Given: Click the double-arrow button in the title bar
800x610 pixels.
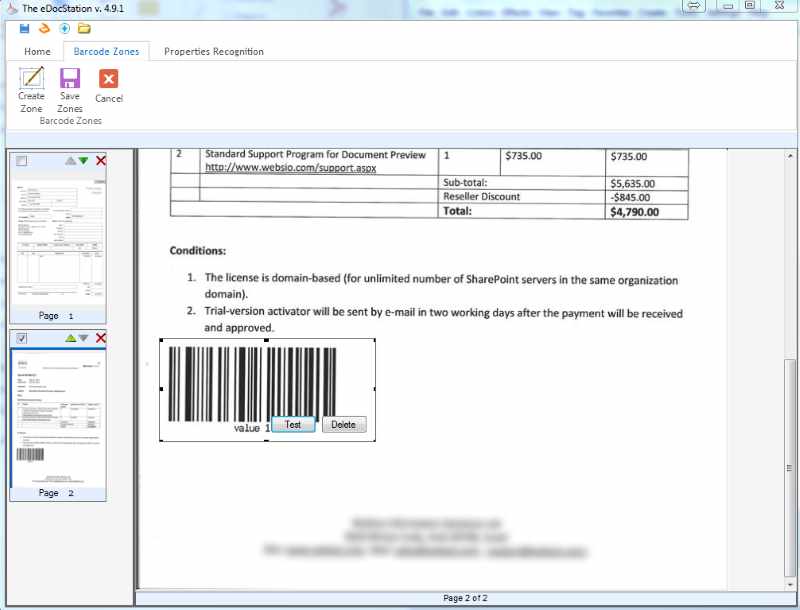Looking at the screenshot, I should pos(694,6).
